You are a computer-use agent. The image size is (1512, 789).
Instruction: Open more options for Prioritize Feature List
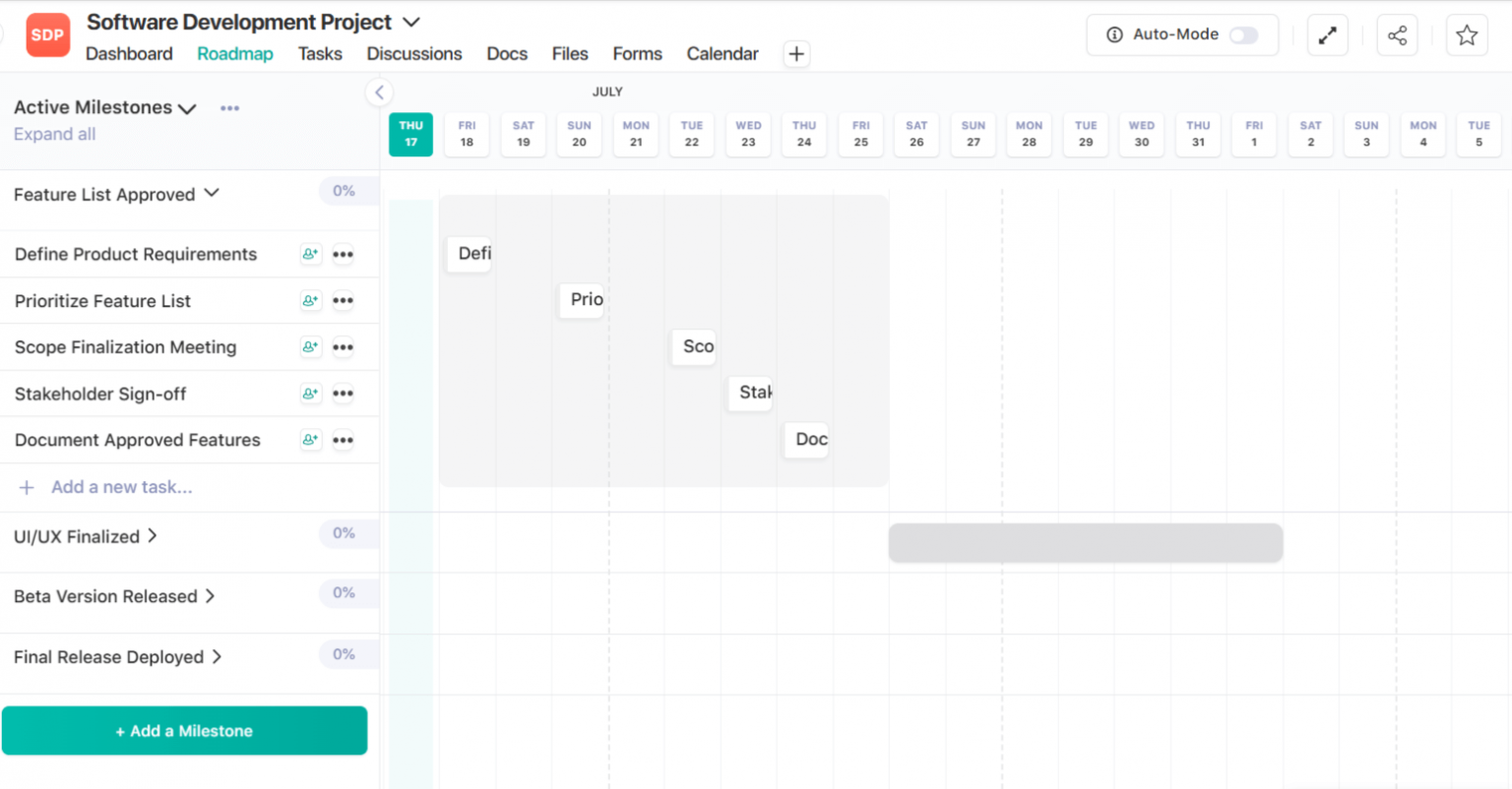coord(343,301)
